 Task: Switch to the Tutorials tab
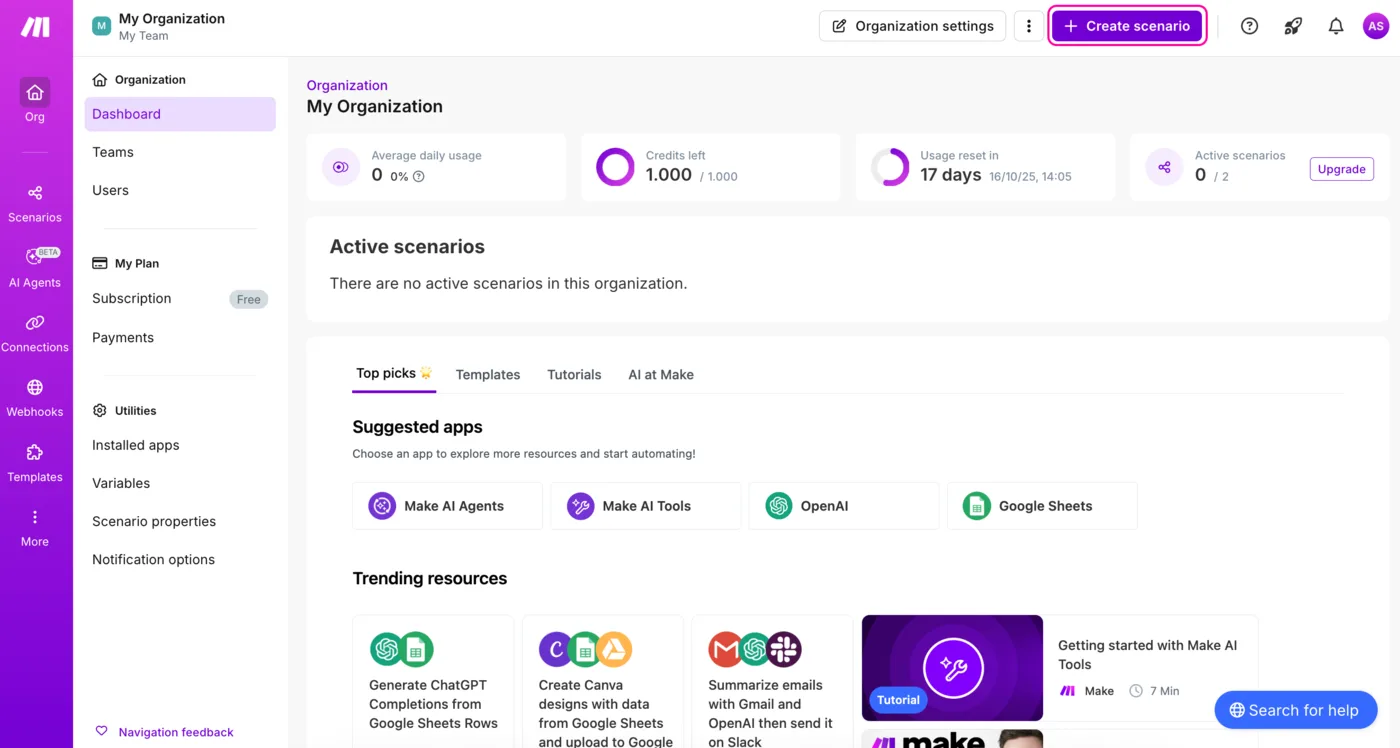point(574,374)
